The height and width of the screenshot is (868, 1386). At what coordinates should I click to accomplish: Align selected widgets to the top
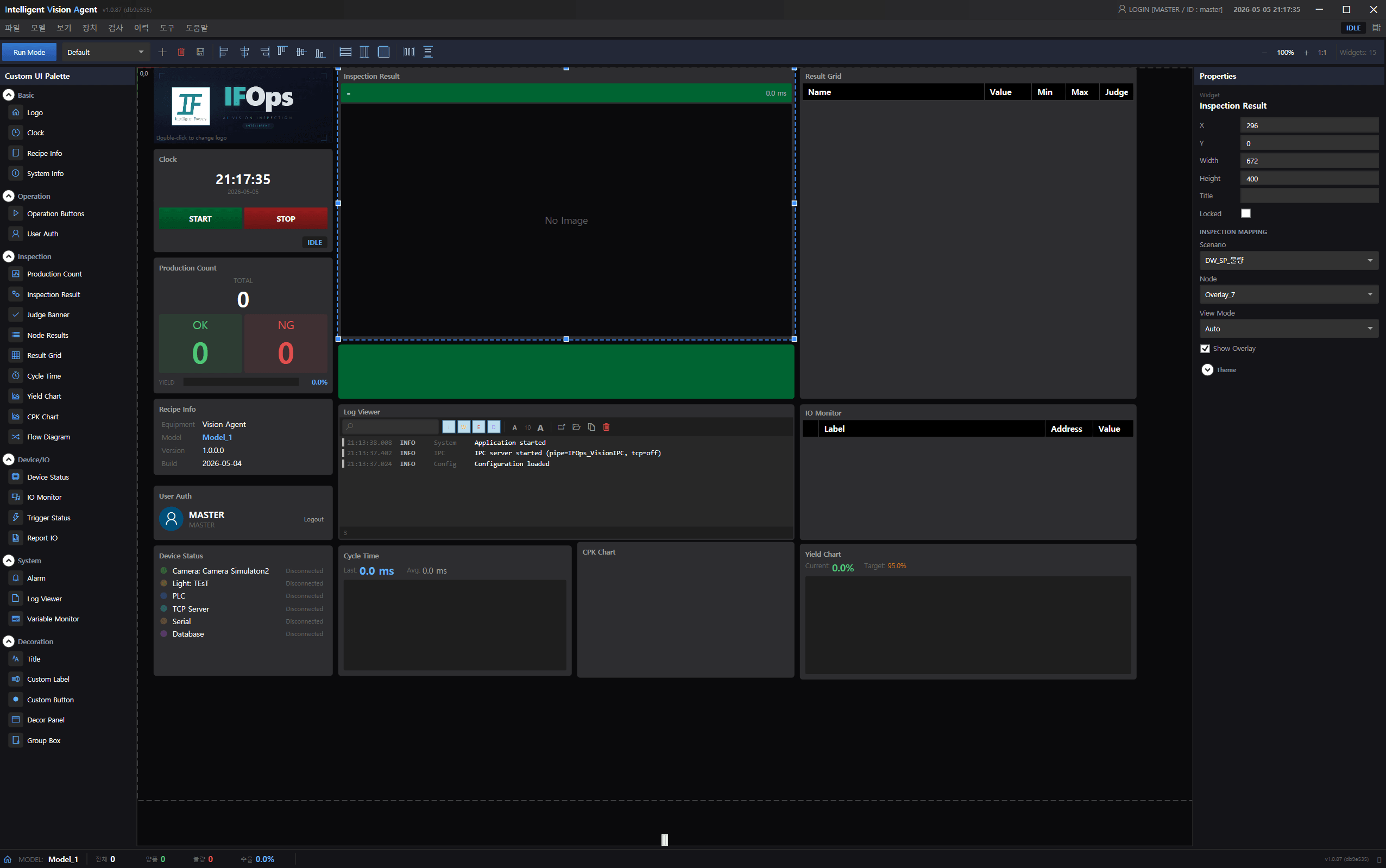coord(282,52)
